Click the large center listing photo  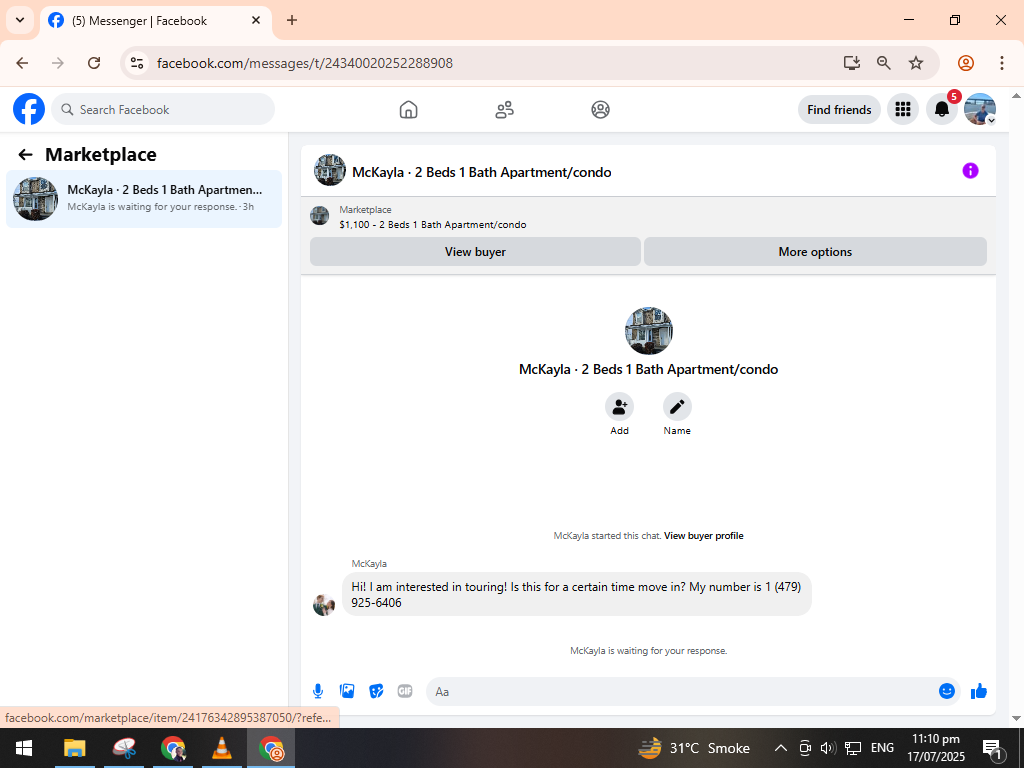(x=648, y=330)
